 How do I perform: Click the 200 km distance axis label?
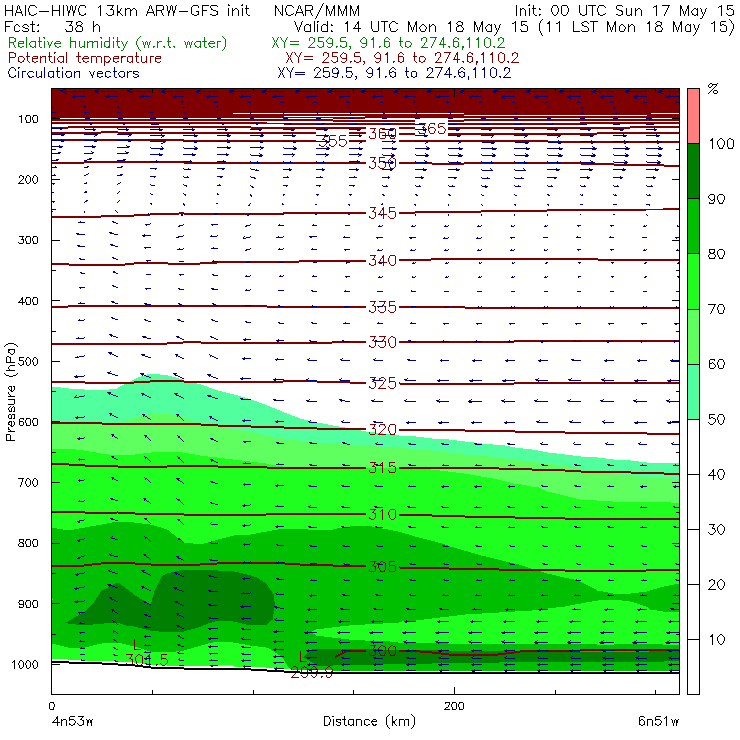454,706
